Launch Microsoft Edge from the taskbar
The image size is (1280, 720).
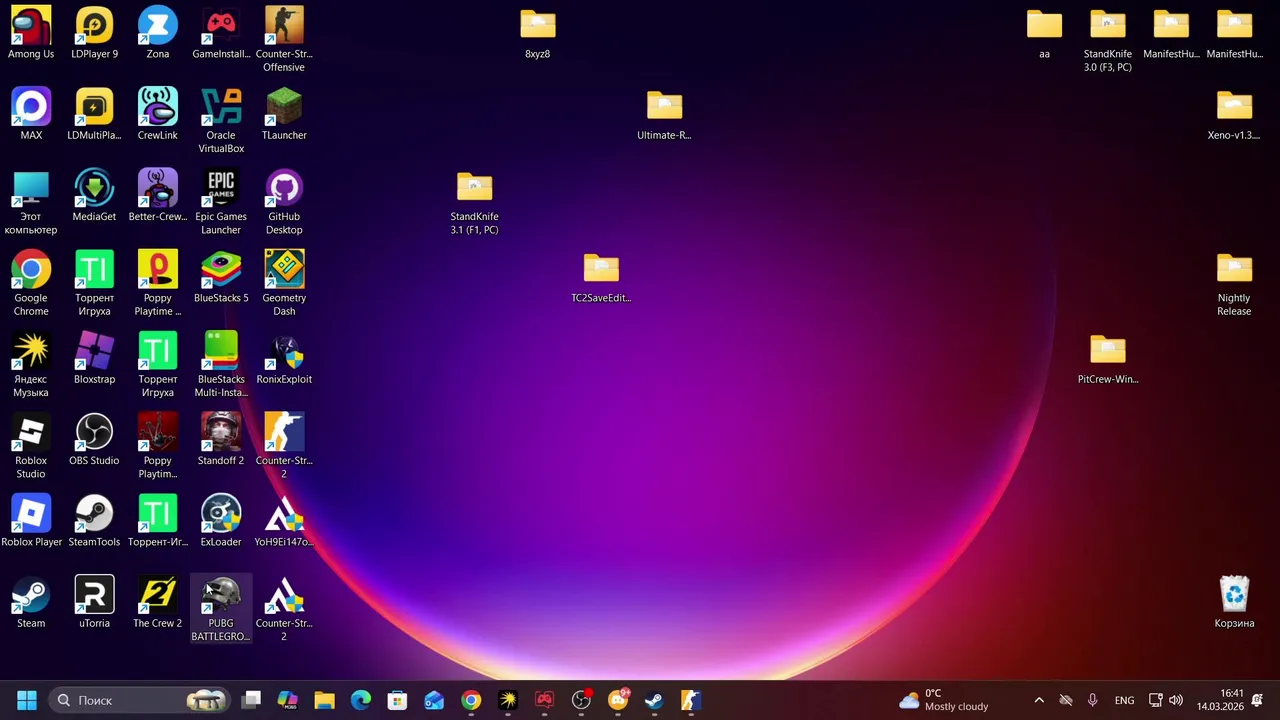pyautogui.click(x=361, y=700)
